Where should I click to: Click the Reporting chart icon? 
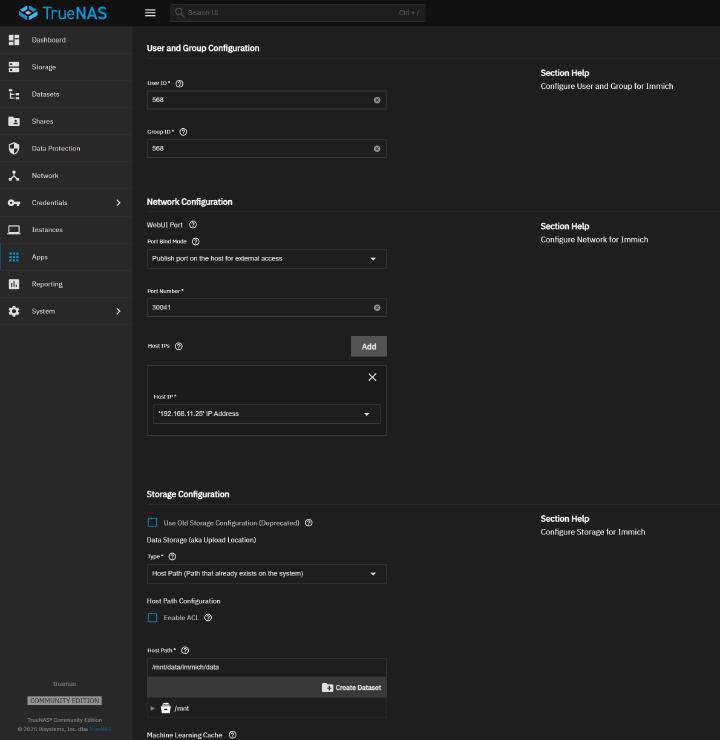[x=14, y=284]
